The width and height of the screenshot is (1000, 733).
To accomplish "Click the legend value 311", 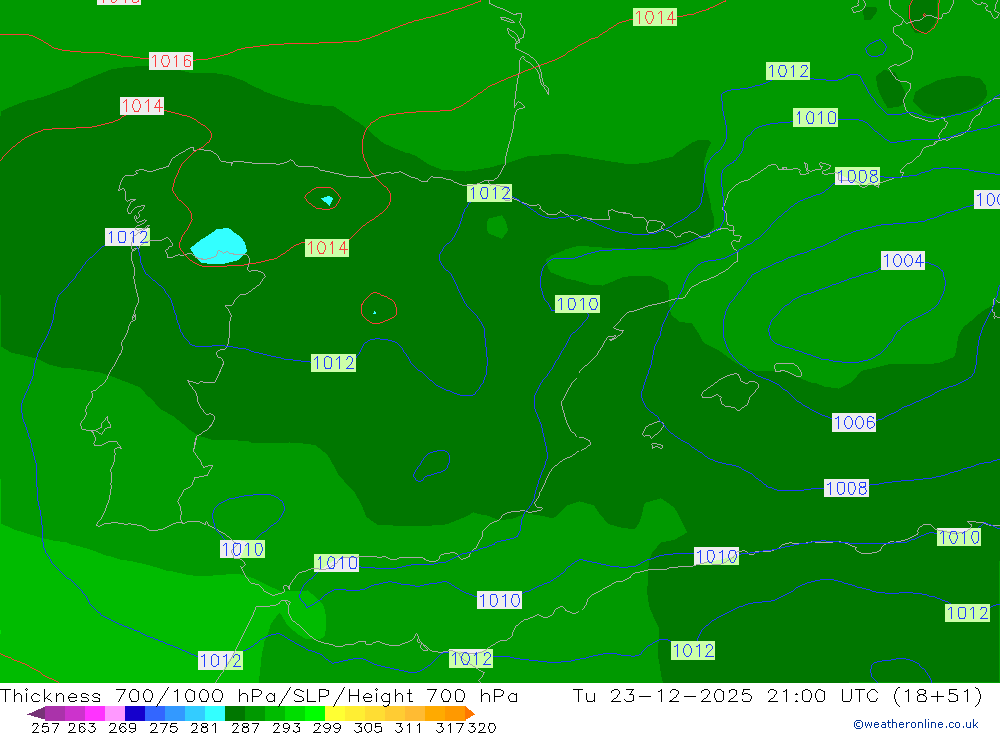I will (408, 727).
